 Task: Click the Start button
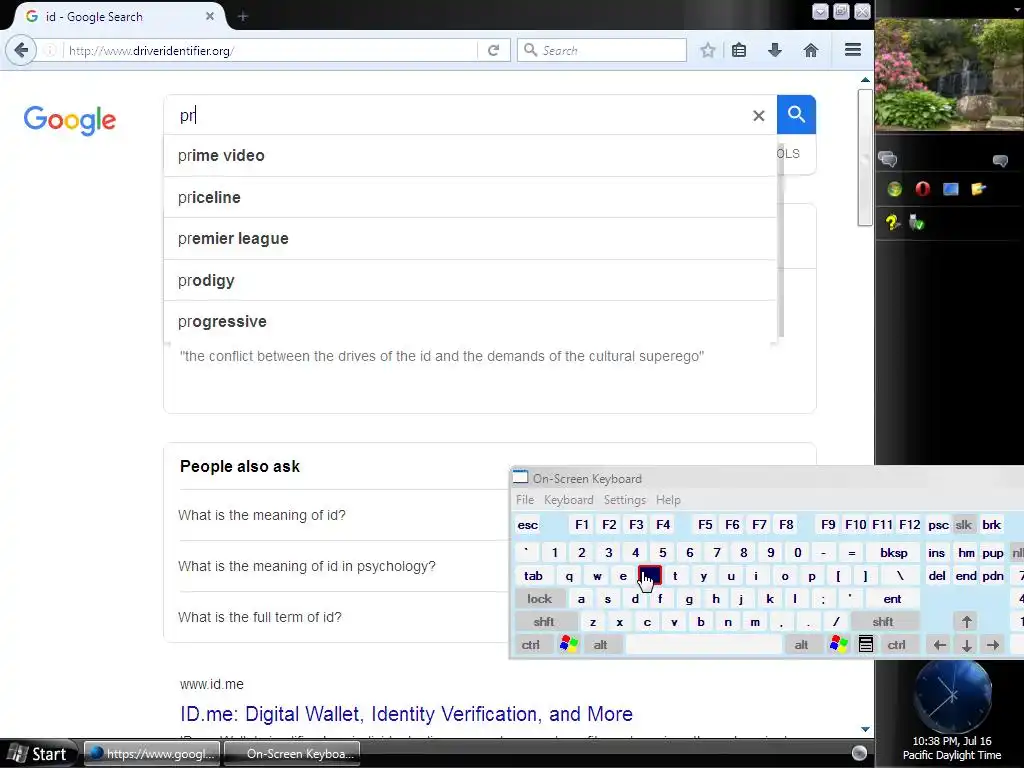39,754
